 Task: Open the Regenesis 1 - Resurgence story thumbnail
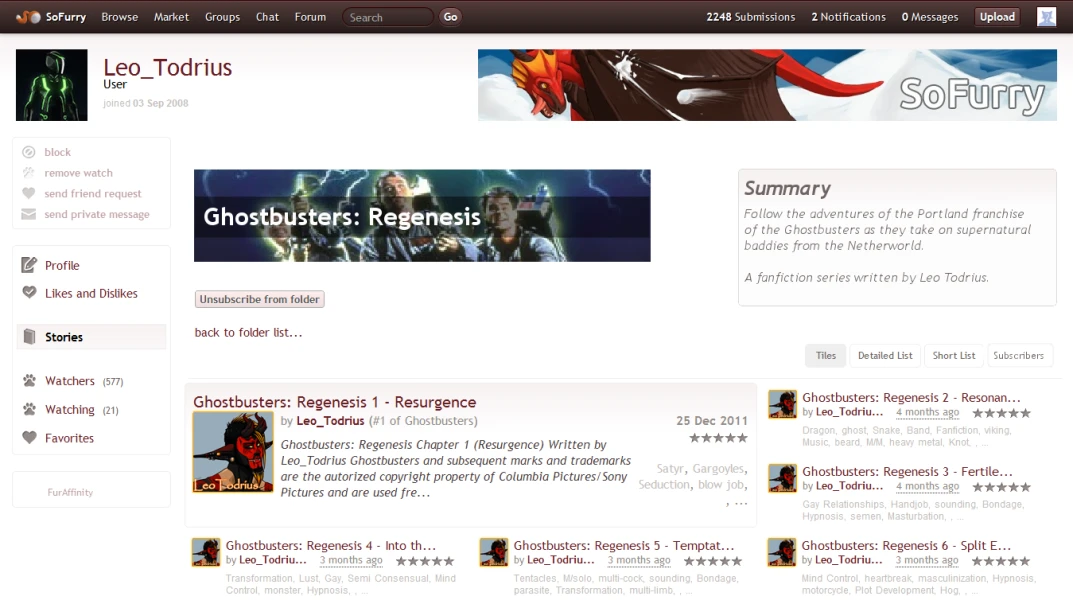coord(233,452)
